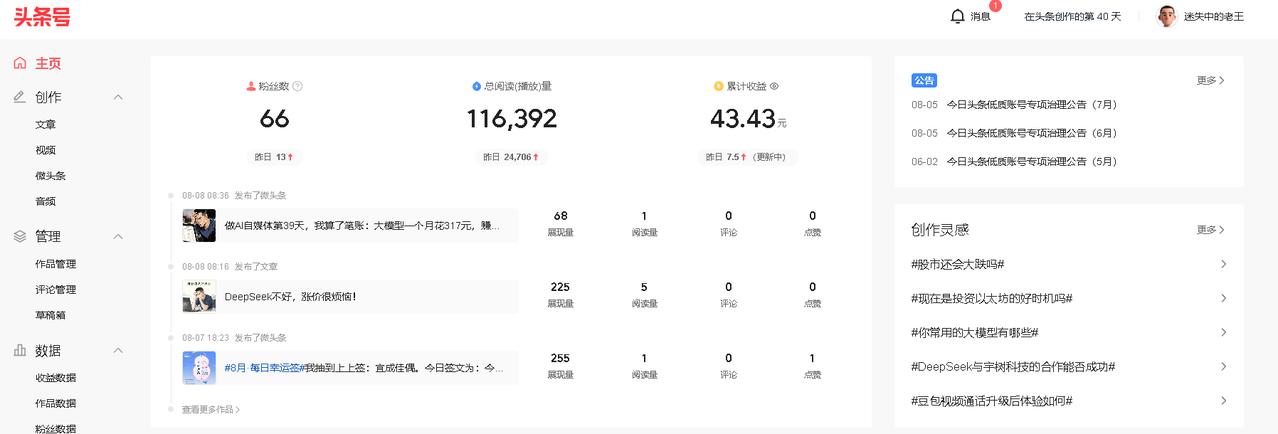The height and width of the screenshot is (434, 1278).
Task: Select the 主页 home icon in the sidebar
Action: pos(20,63)
